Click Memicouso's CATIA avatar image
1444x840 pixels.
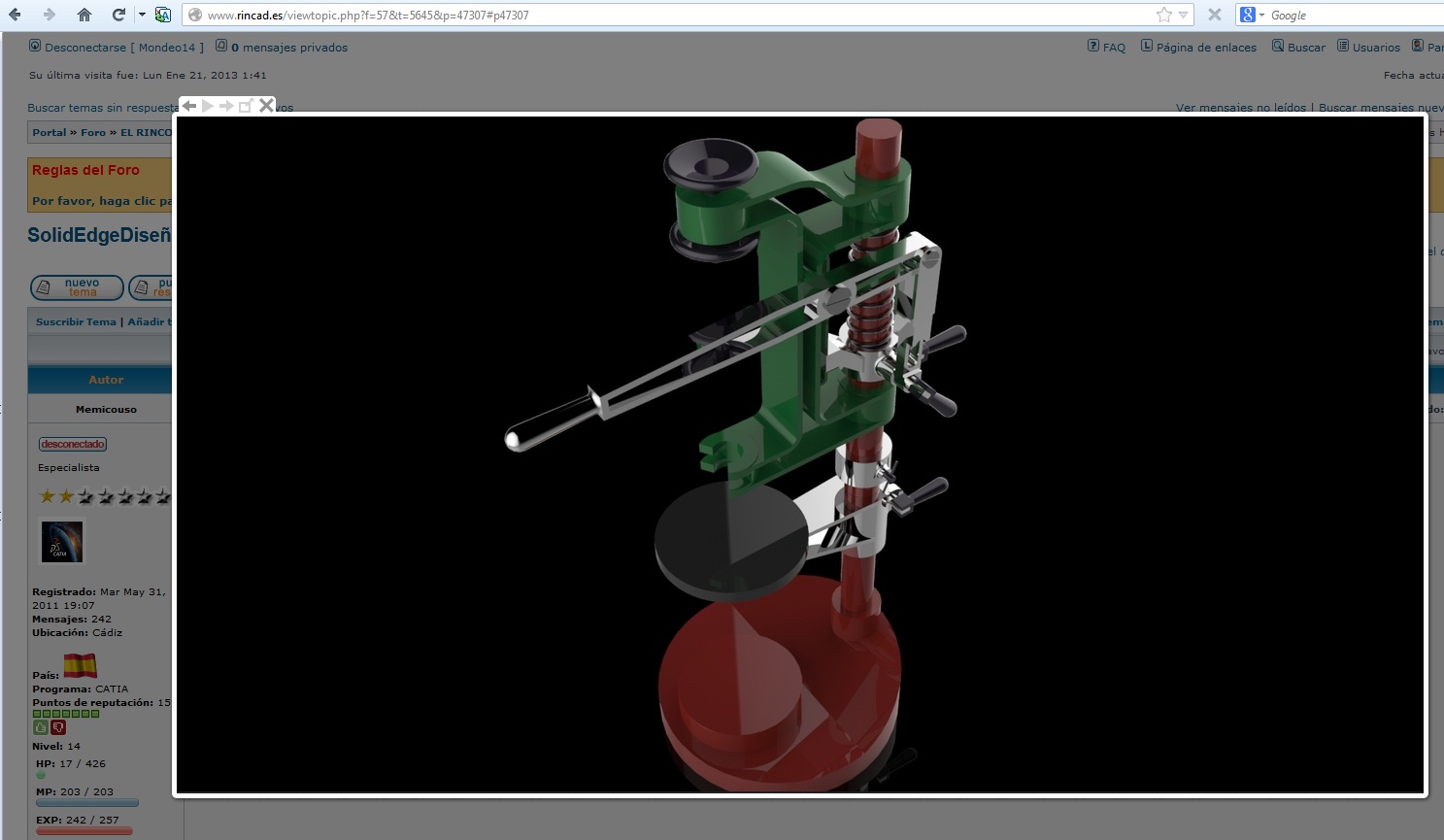[x=62, y=541]
